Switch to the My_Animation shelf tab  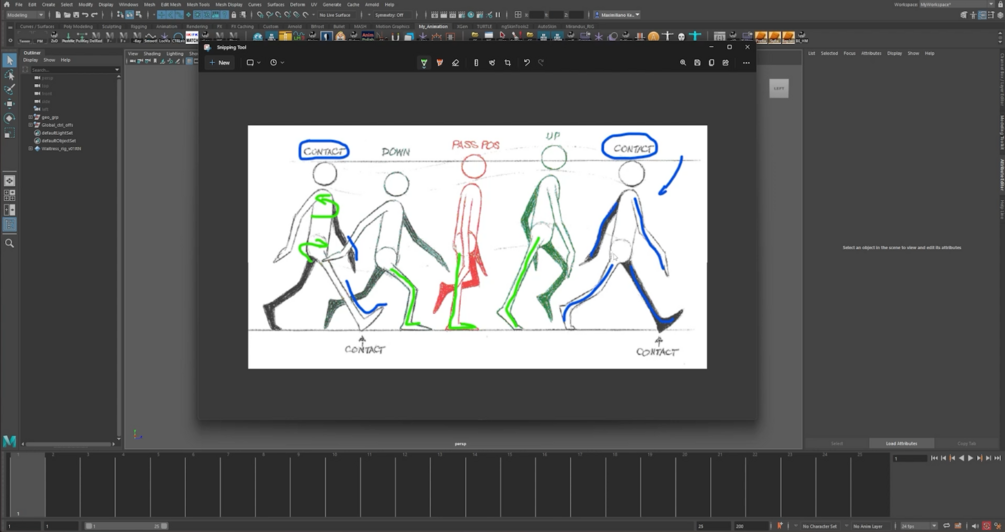[431, 27]
